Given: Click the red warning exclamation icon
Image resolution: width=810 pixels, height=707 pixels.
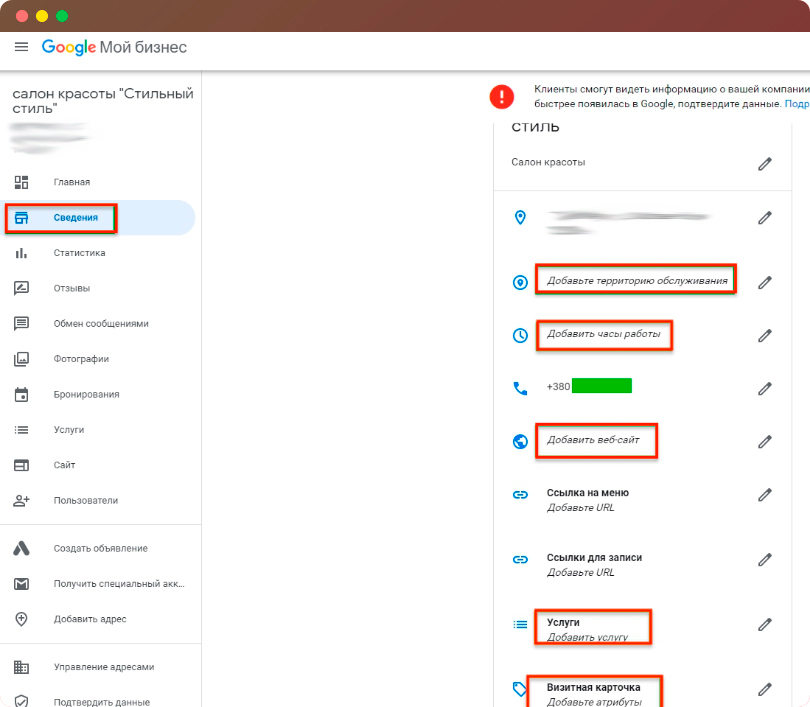Looking at the screenshot, I should pos(502,97).
